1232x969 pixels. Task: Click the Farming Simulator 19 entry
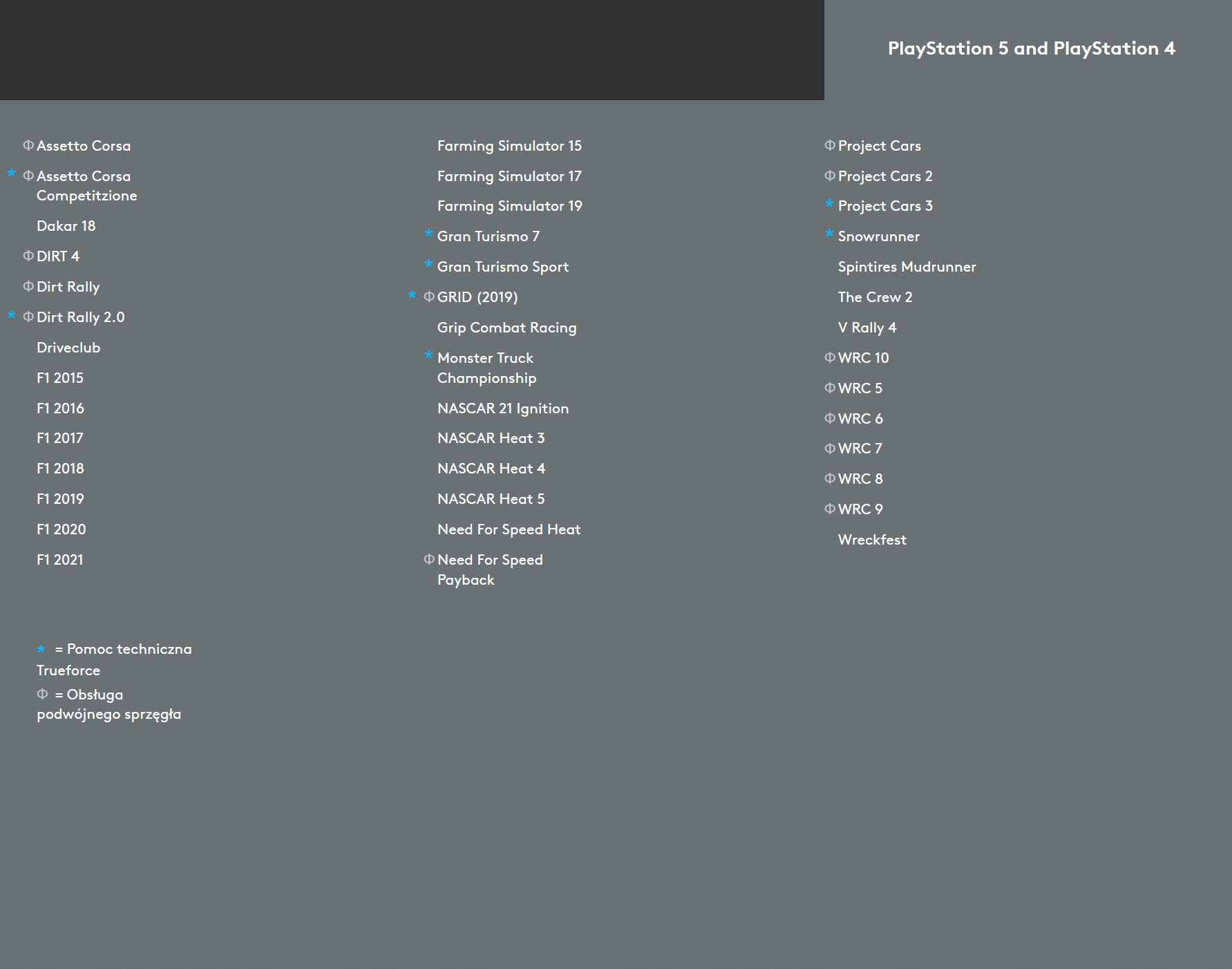(509, 206)
